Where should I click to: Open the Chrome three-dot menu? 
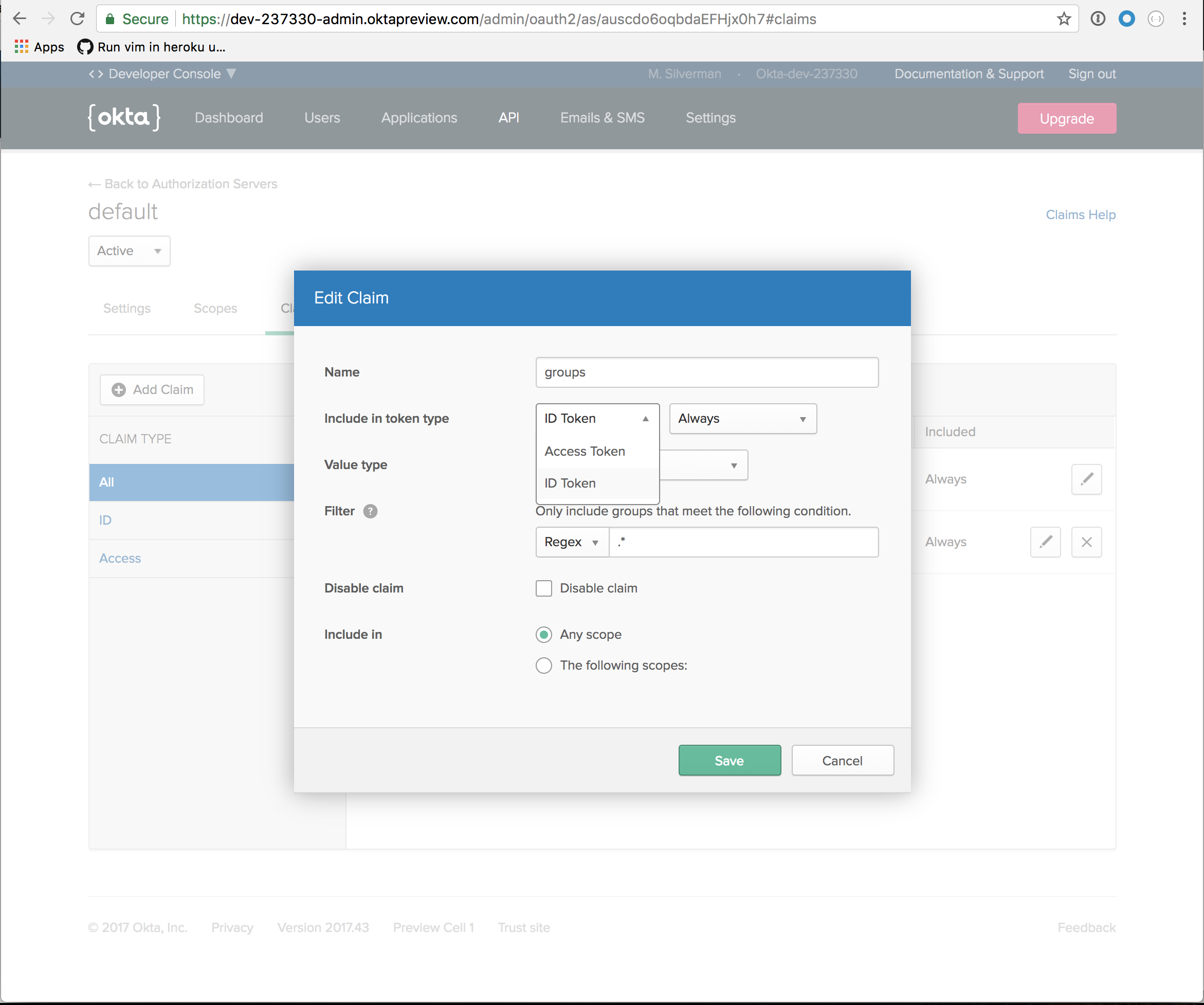[1184, 19]
